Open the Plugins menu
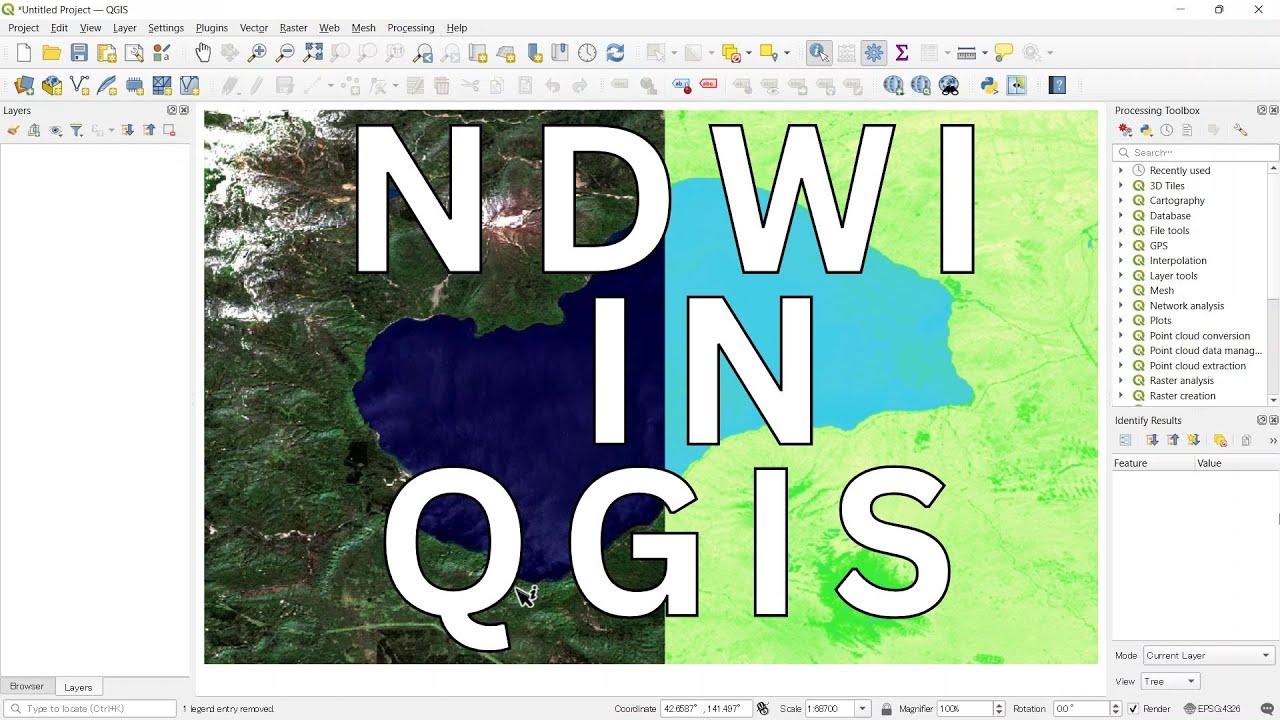The image size is (1280, 720). point(211,28)
